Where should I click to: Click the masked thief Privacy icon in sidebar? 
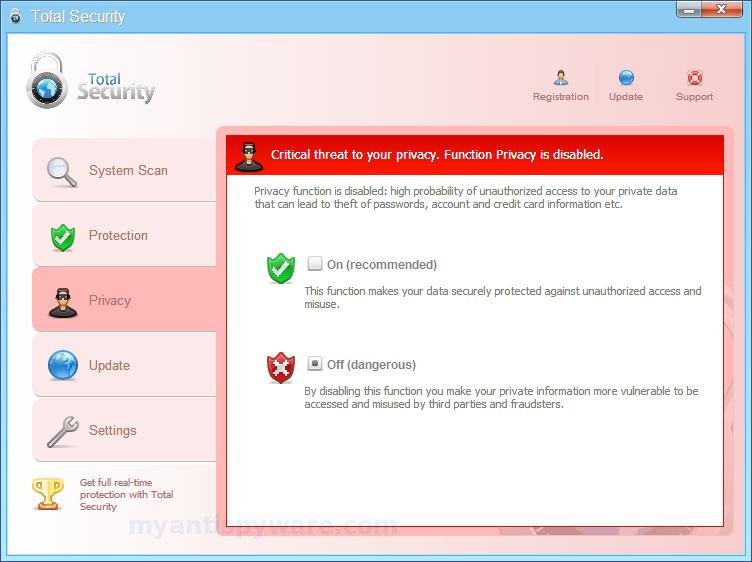point(63,303)
